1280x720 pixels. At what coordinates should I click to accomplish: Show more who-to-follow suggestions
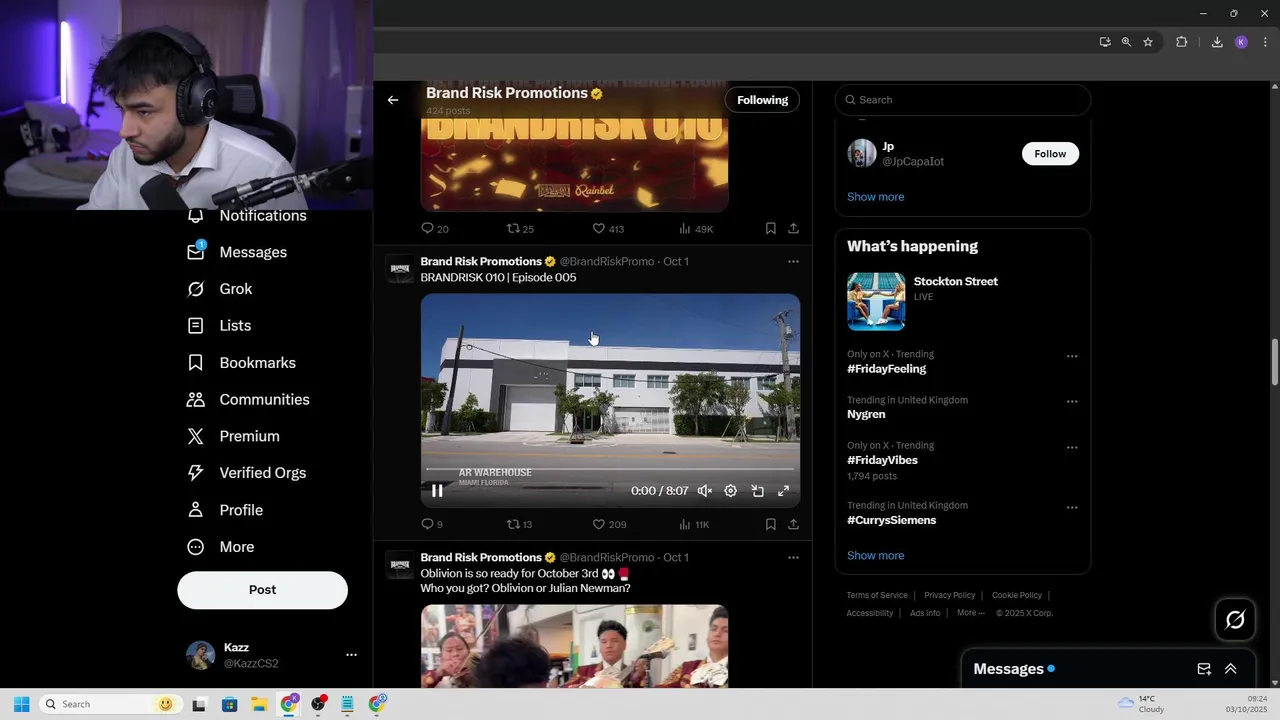coord(875,197)
